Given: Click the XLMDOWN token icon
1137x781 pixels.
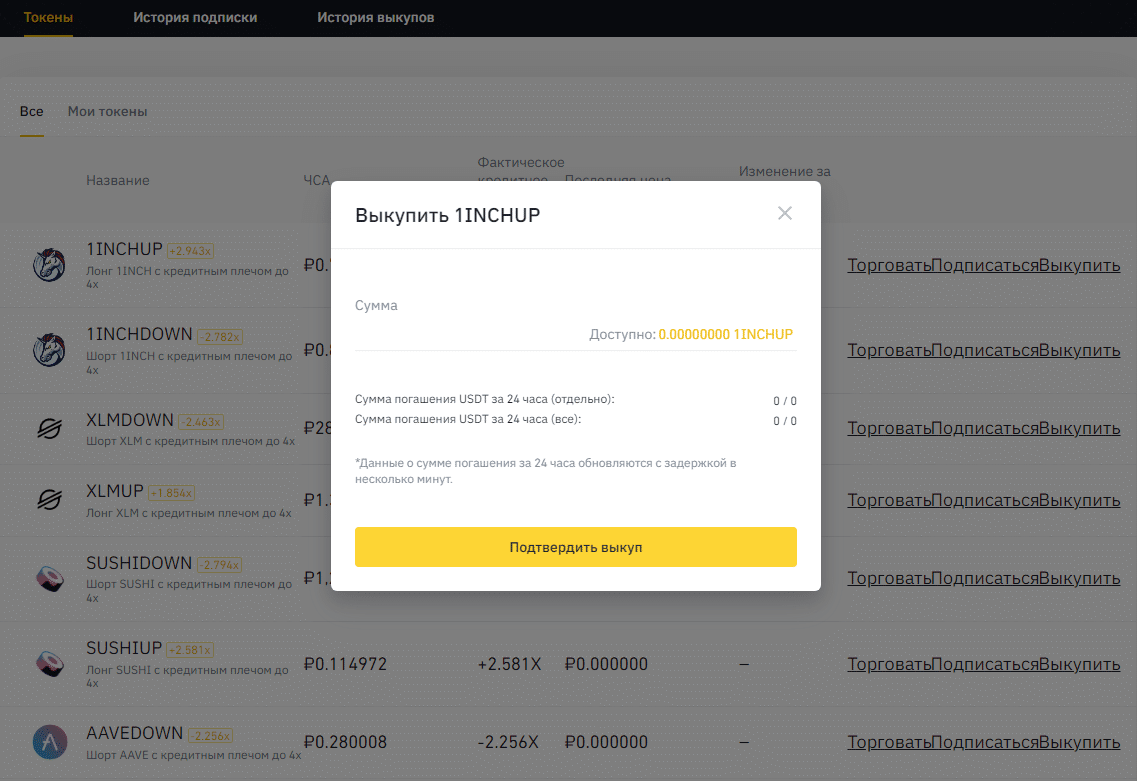Looking at the screenshot, I should click(49, 428).
